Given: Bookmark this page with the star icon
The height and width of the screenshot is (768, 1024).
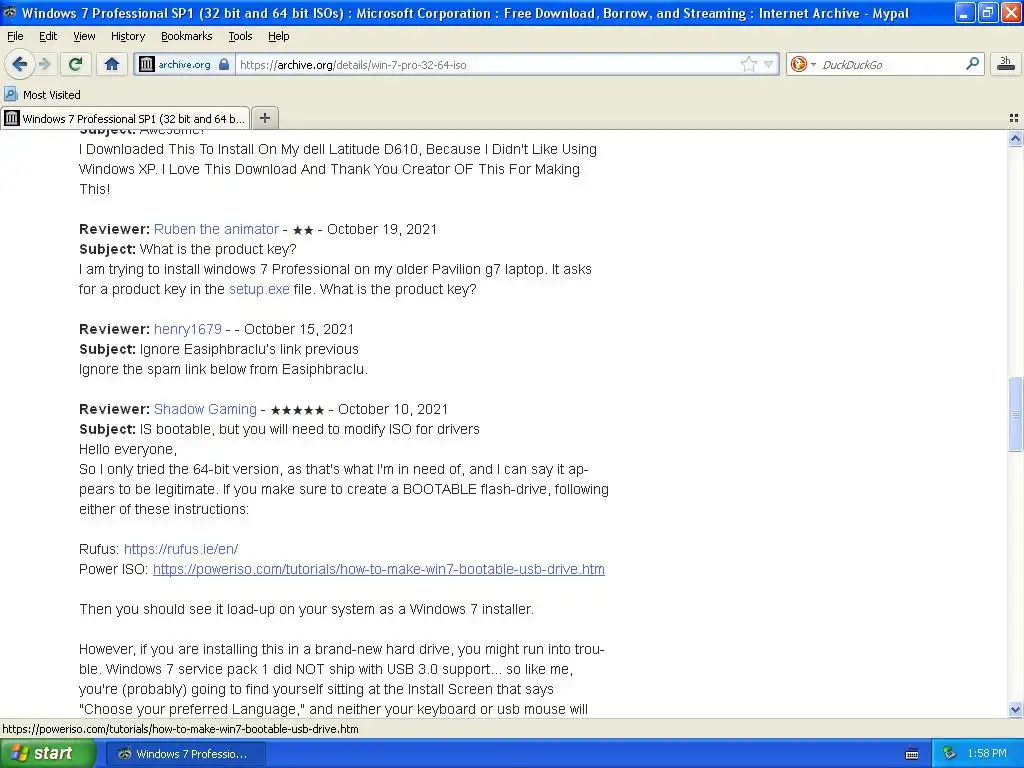Looking at the screenshot, I should tap(748, 64).
